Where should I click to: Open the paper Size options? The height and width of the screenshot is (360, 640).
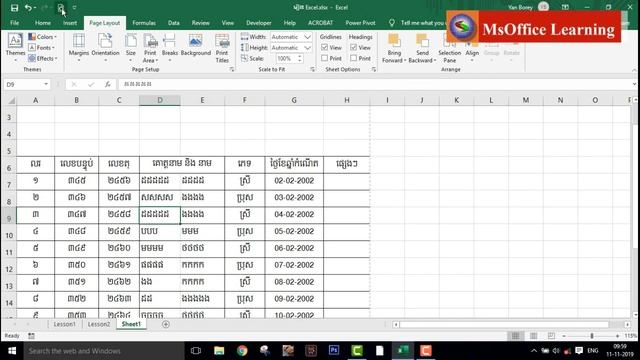pyautogui.click(x=131, y=48)
